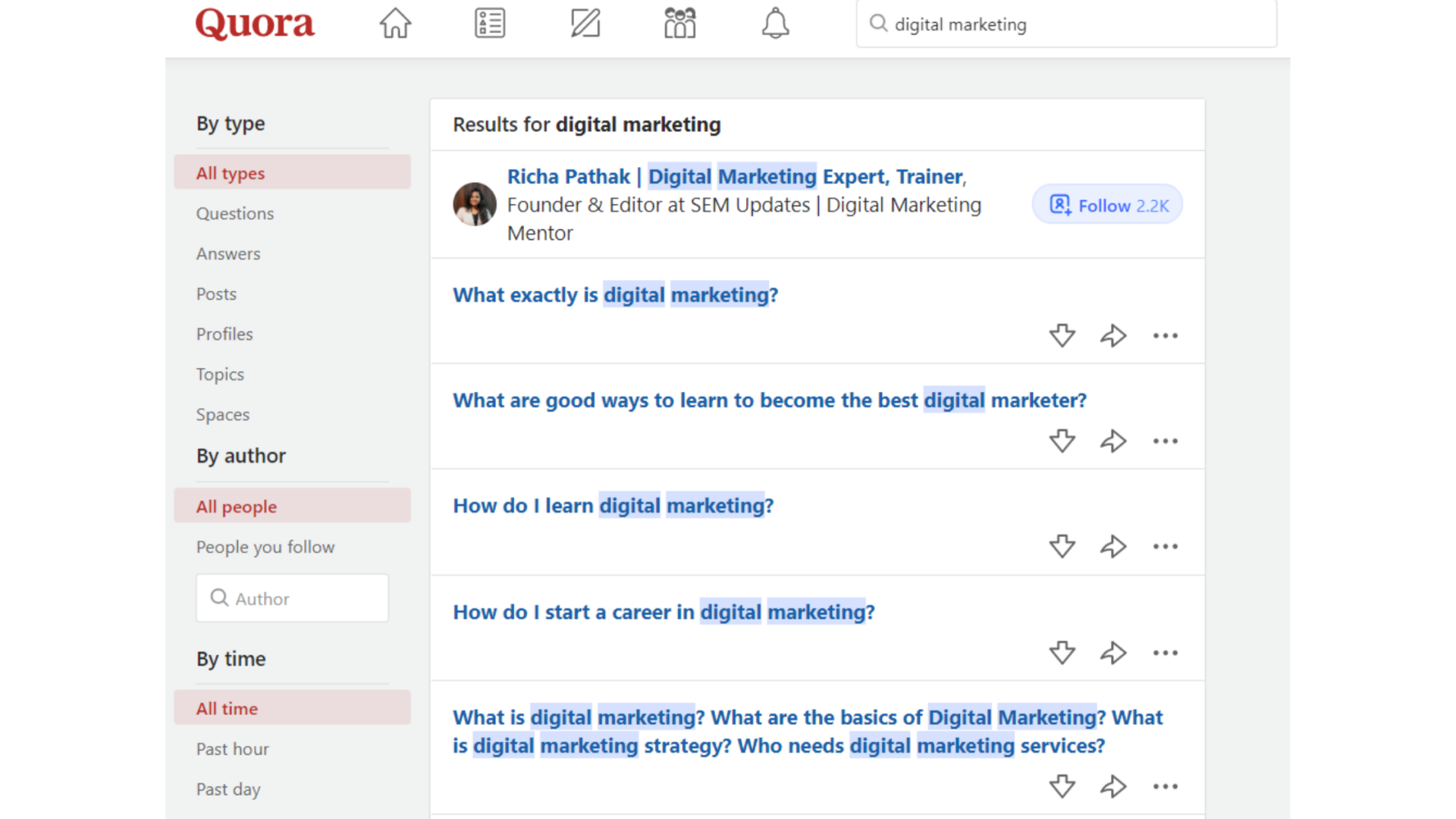
Task: Share 'How do I learn digital marketing?'
Action: 1113,546
